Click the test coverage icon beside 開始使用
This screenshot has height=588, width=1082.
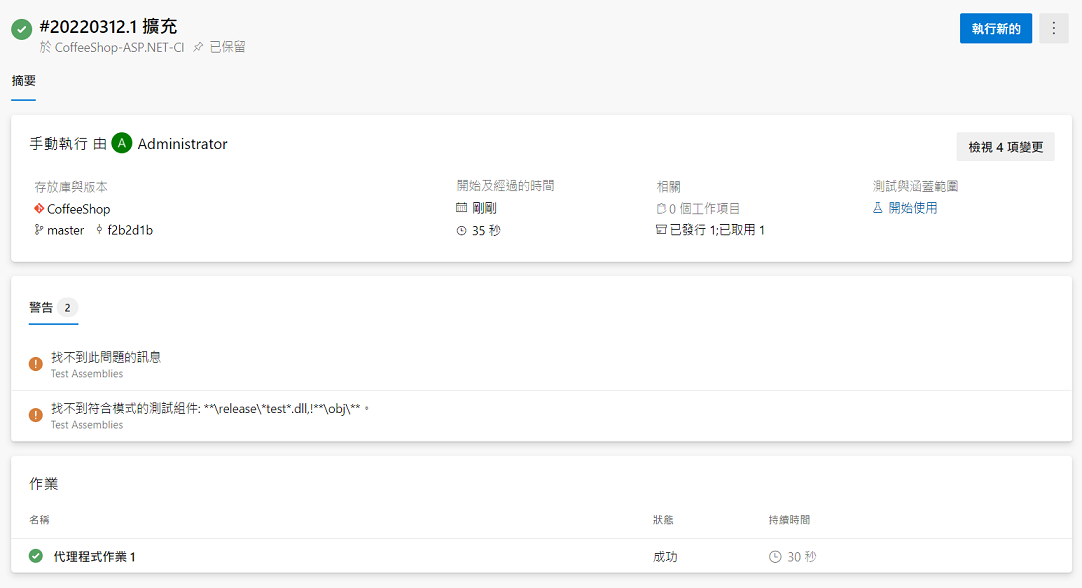[x=878, y=205]
